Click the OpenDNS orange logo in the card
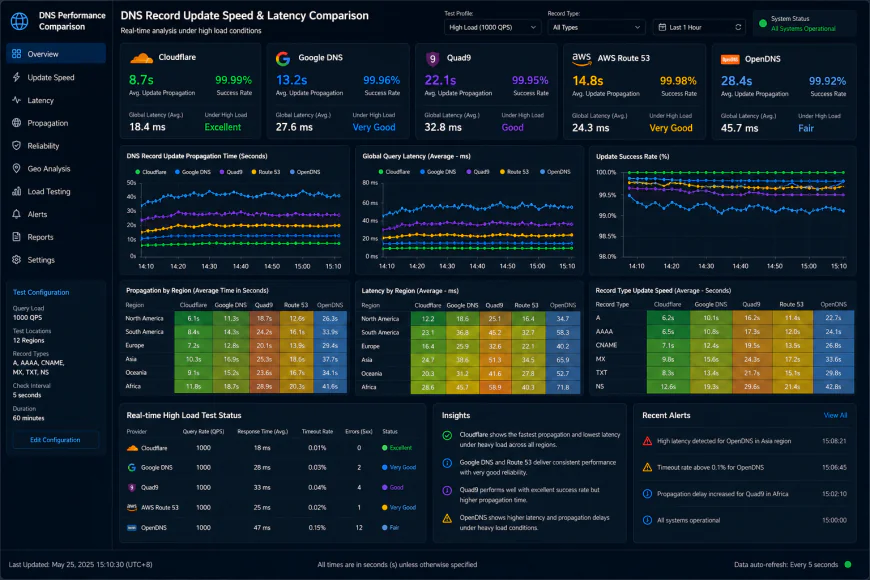 [730, 59]
